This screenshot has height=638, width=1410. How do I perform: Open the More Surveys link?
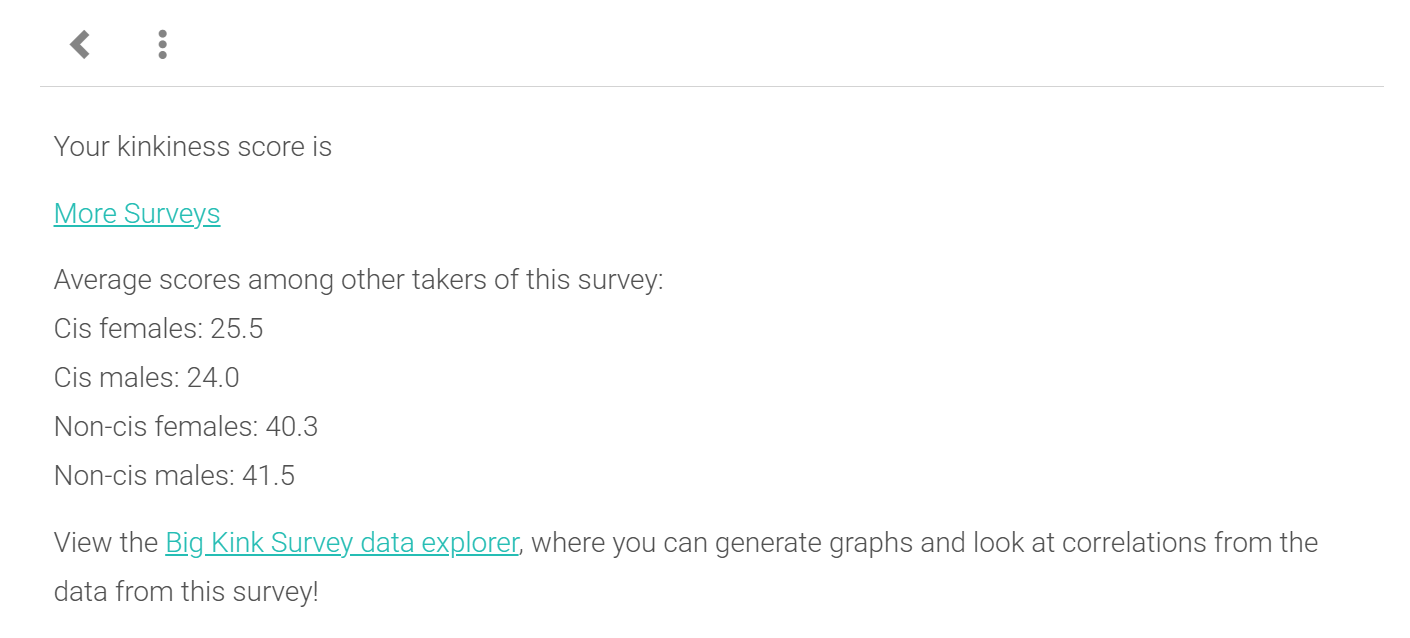coord(137,214)
